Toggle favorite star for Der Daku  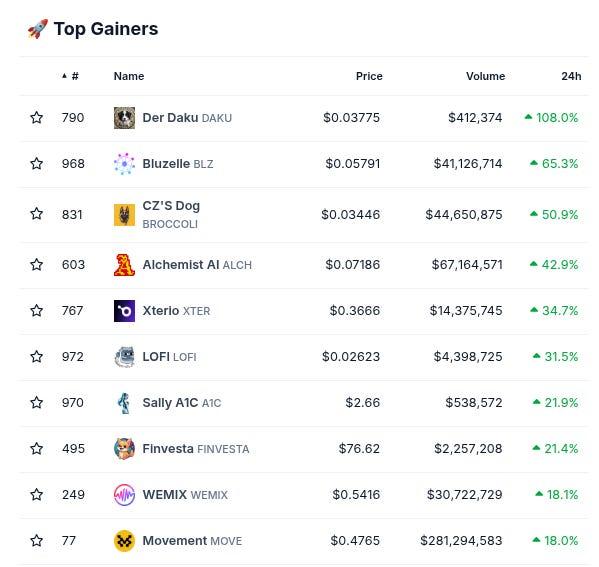click(37, 117)
